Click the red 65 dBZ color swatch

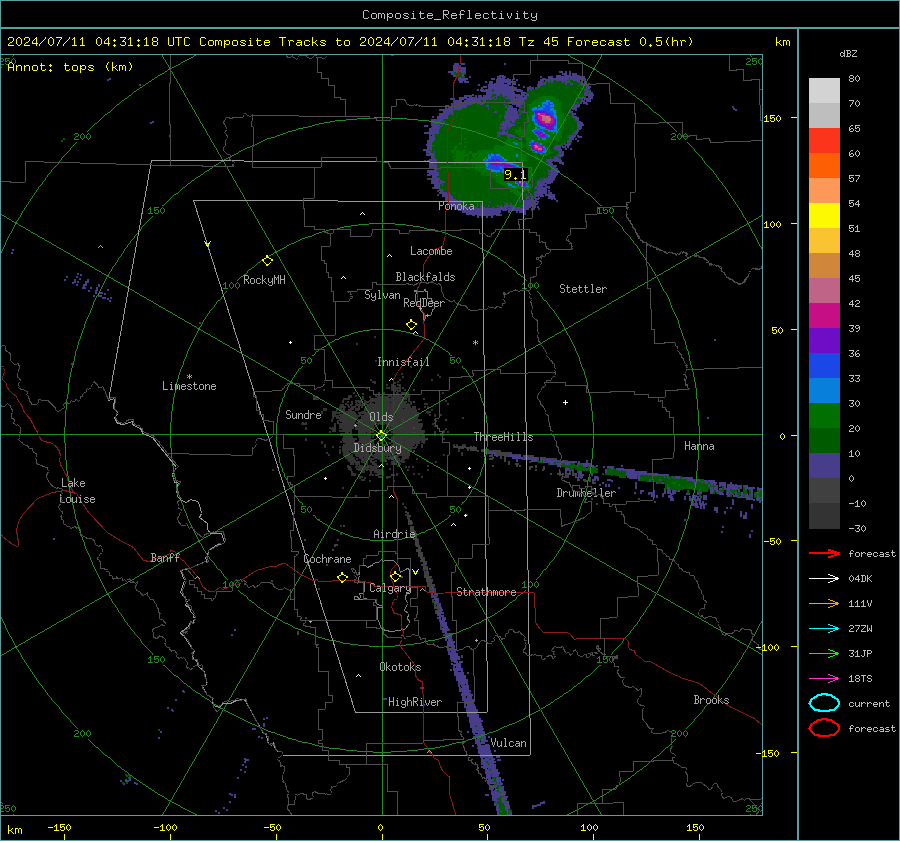(x=824, y=141)
